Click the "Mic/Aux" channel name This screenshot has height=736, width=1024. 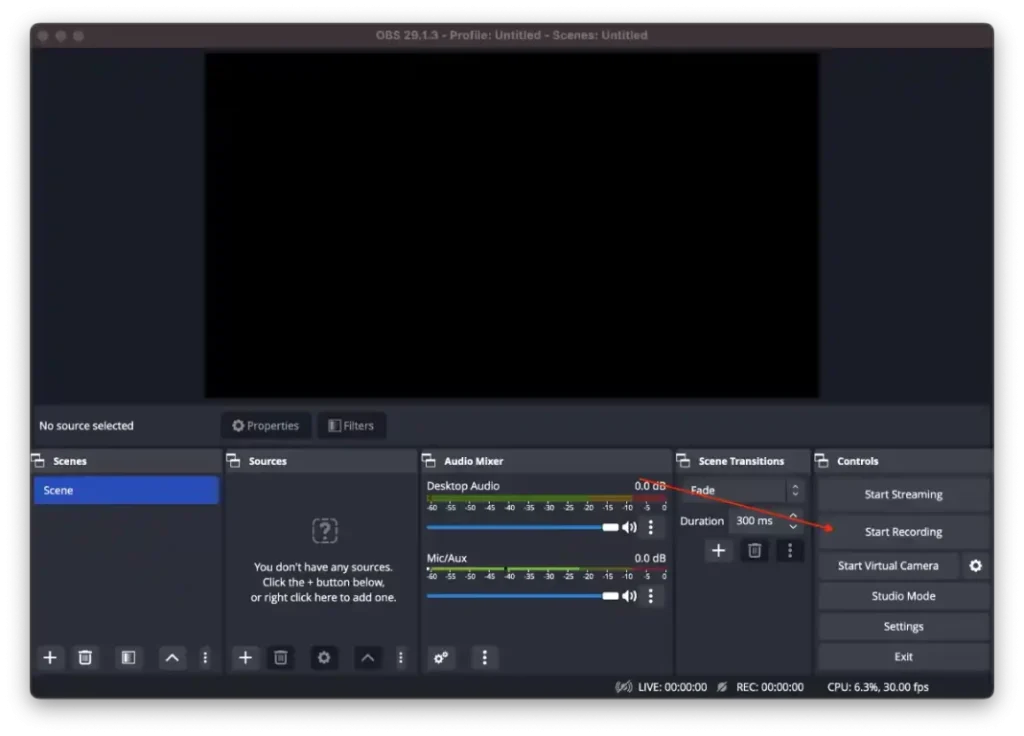click(x=447, y=558)
